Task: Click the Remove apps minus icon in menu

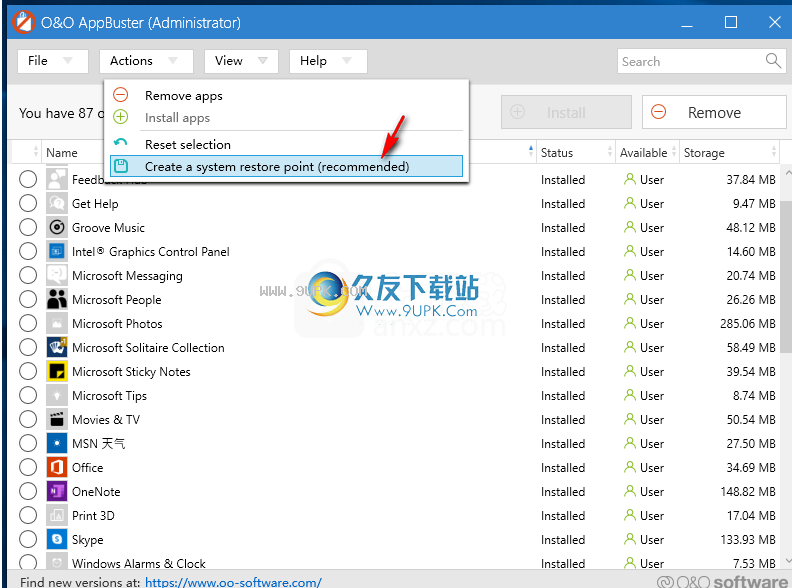Action: point(120,95)
